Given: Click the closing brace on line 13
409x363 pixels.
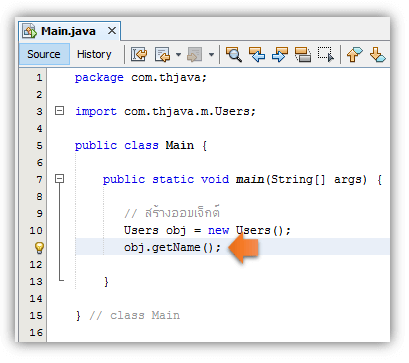Looking at the screenshot, I should 106,282.
